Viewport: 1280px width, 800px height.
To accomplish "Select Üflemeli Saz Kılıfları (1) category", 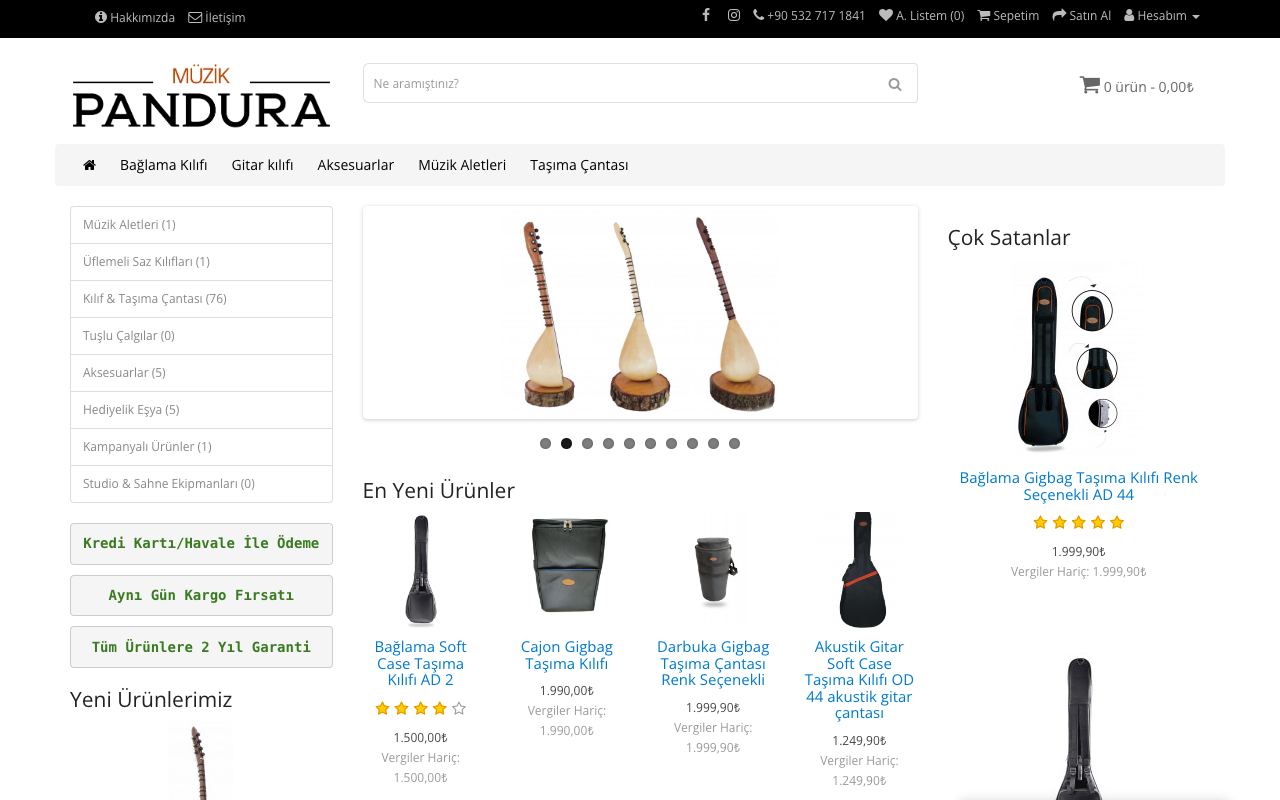I will [201, 262].
